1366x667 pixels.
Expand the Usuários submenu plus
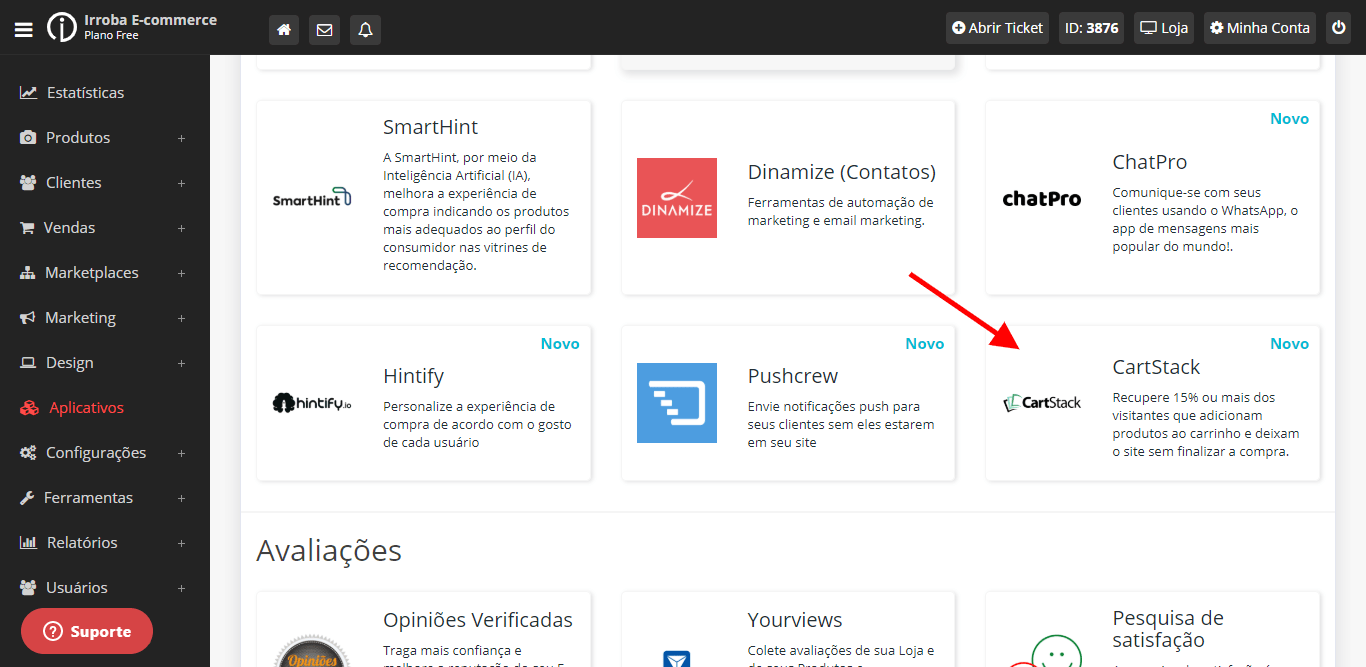tap(182, 588)
